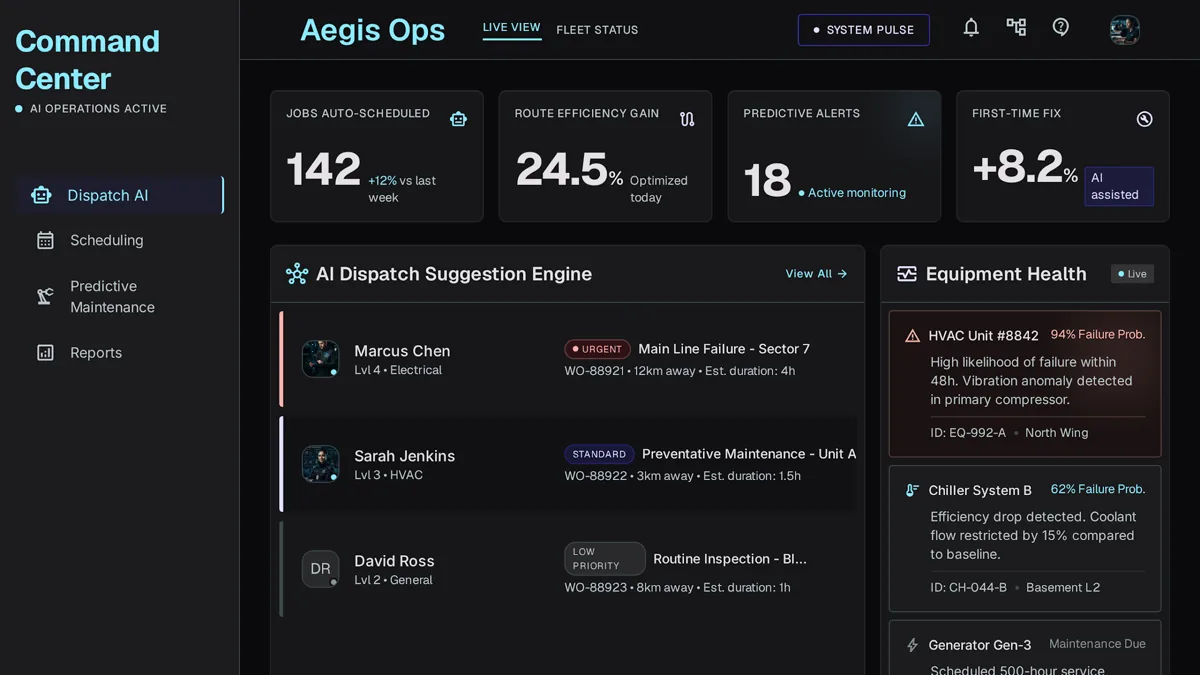
Task: Click the LOW PRIORITY tag on Routine Inspection
Action: 605,559
